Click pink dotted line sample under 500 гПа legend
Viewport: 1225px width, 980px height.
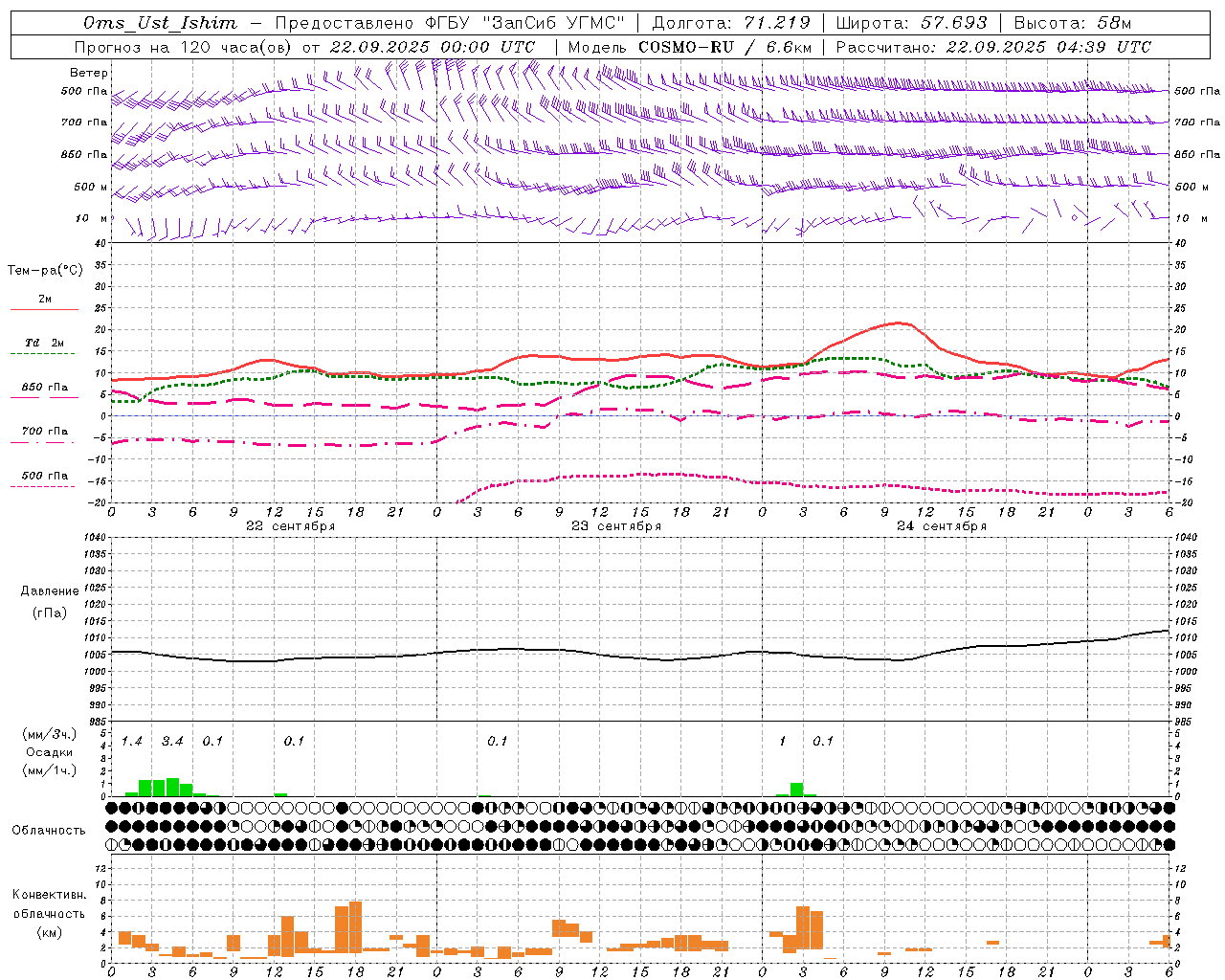(42, 487)
